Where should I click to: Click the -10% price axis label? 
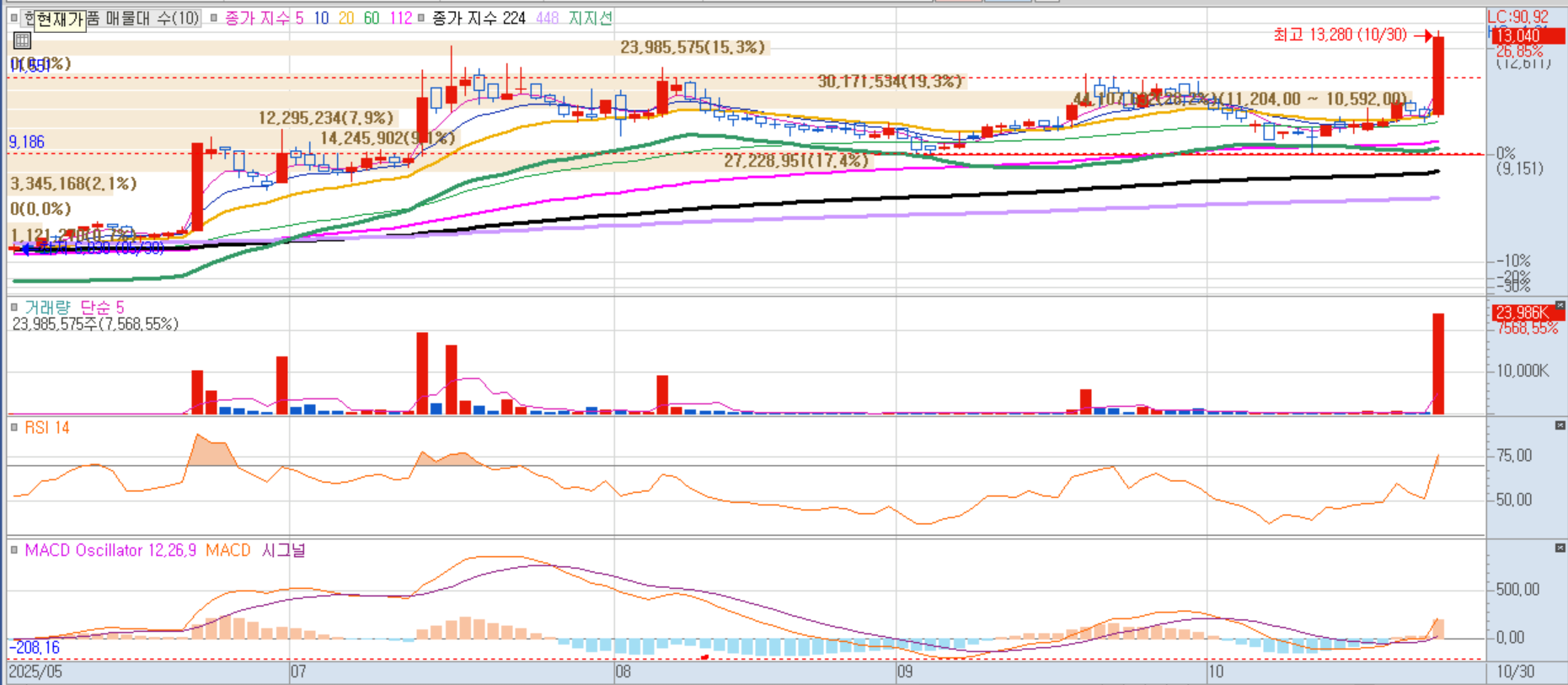(1512, 261)
